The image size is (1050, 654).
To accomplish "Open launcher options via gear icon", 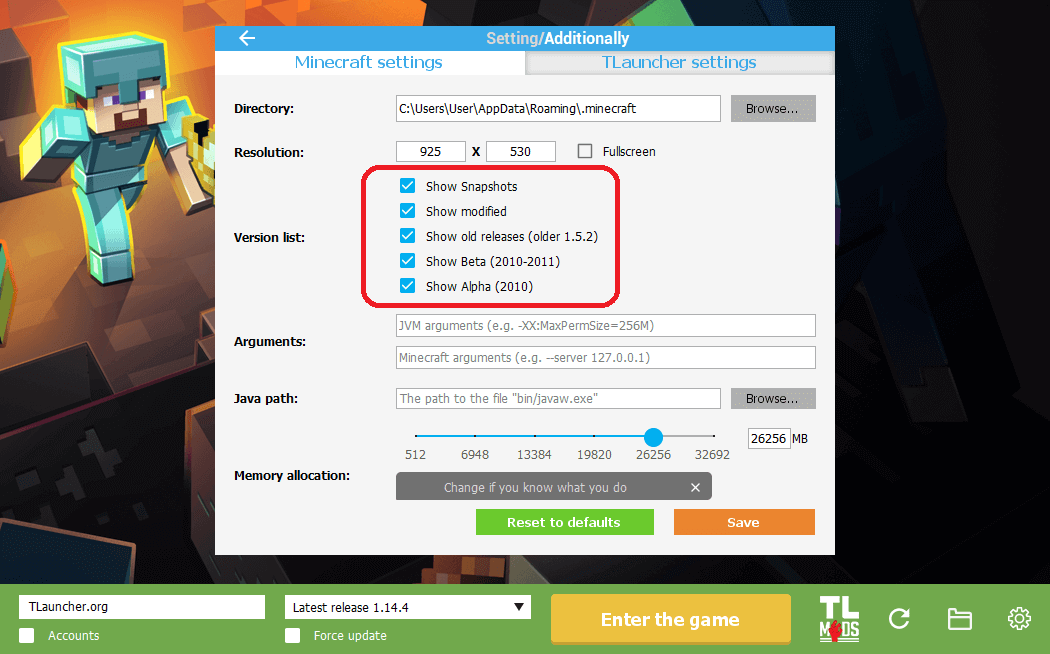I will coord(1018,618).
